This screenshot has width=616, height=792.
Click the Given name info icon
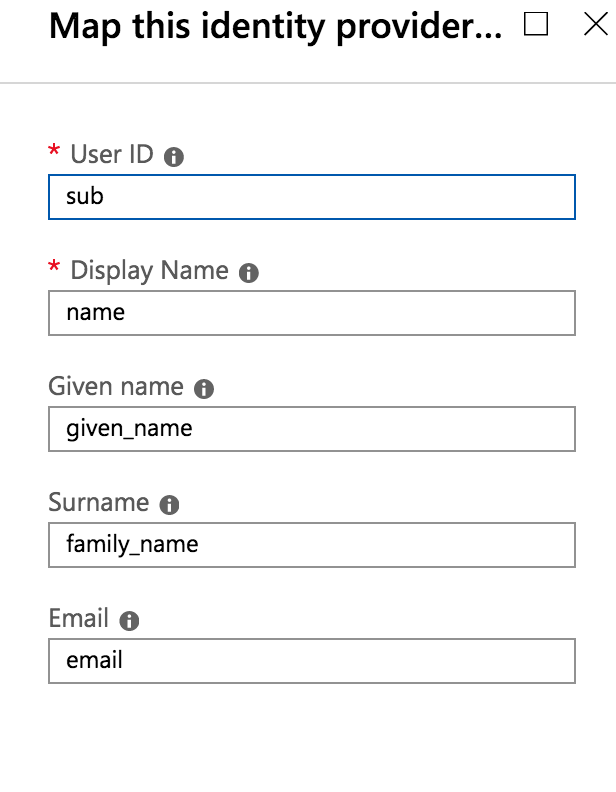click(204, 389)
